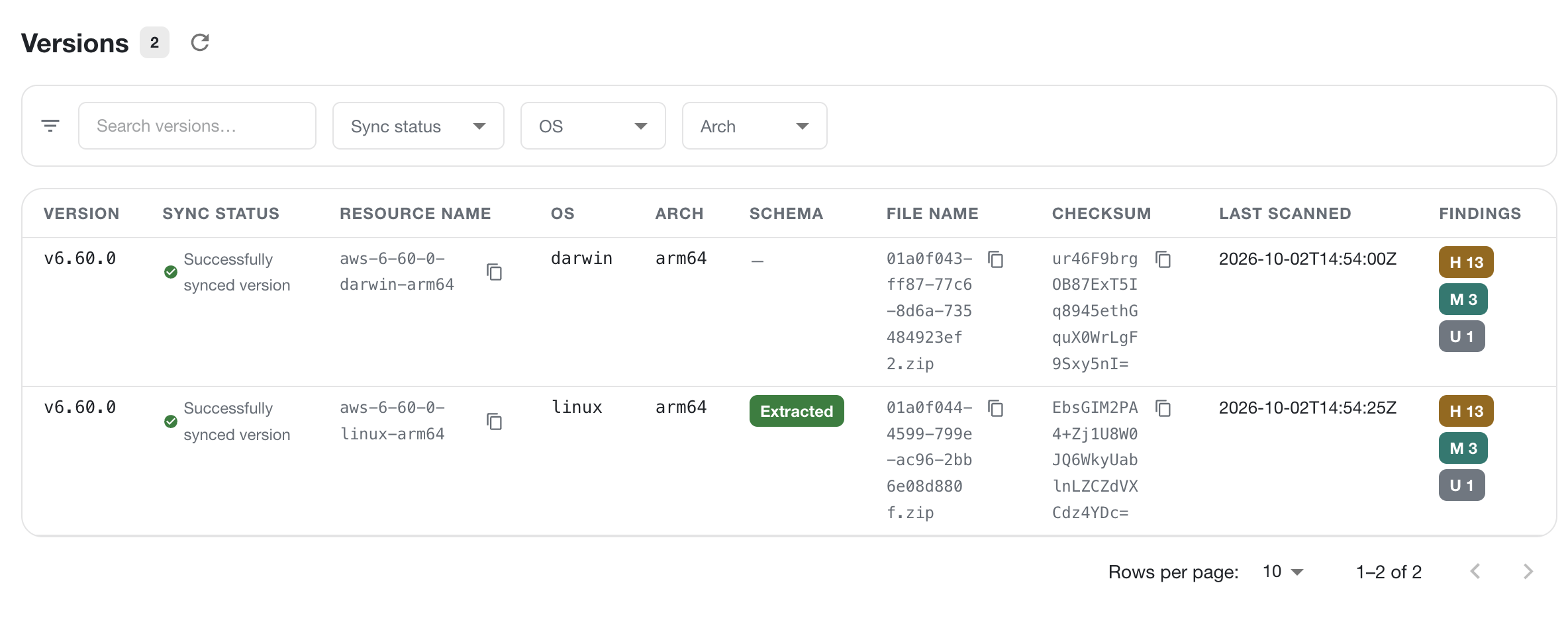Sort by SCHEMA column header
Viewport: 1568px width, 622px height.
[x=786, y=214]
